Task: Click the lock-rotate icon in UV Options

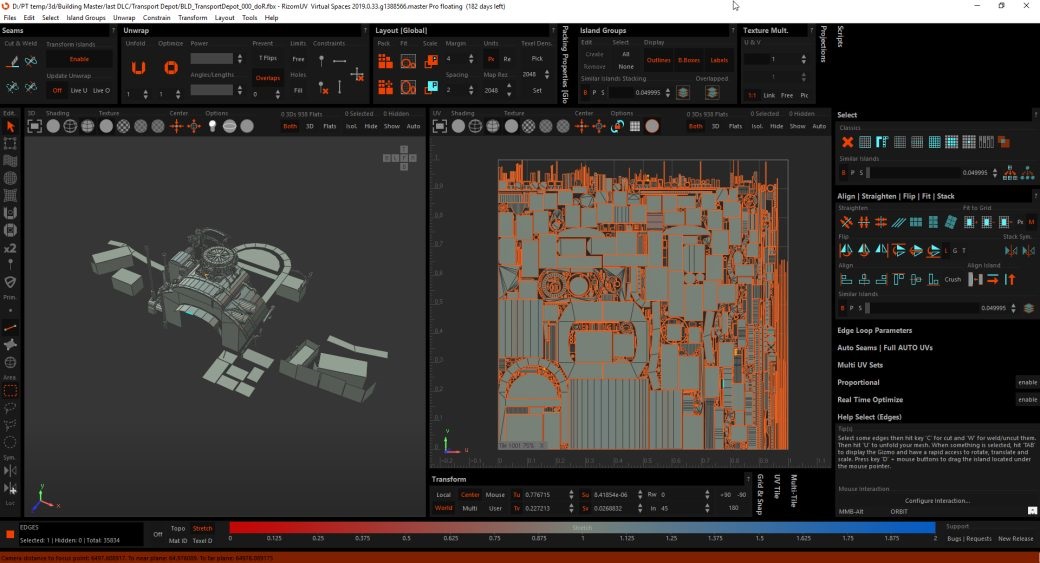Action: (x=617, y=126)
